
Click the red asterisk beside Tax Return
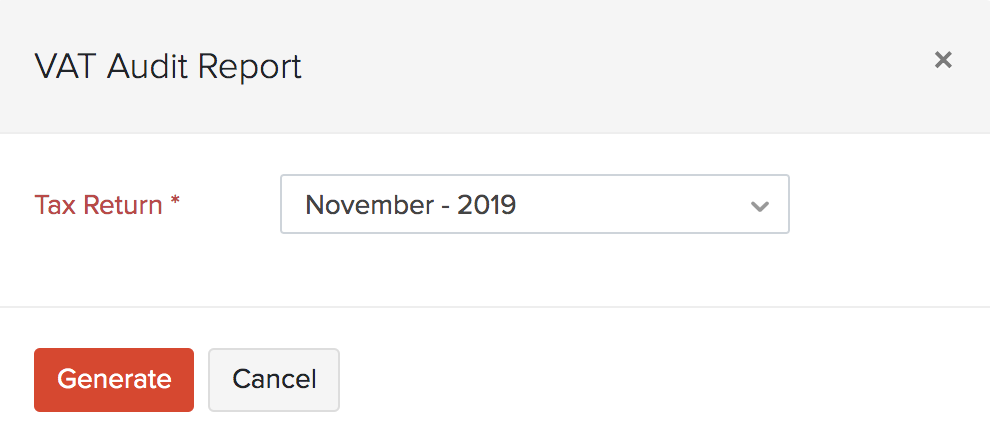coord(175,202)
